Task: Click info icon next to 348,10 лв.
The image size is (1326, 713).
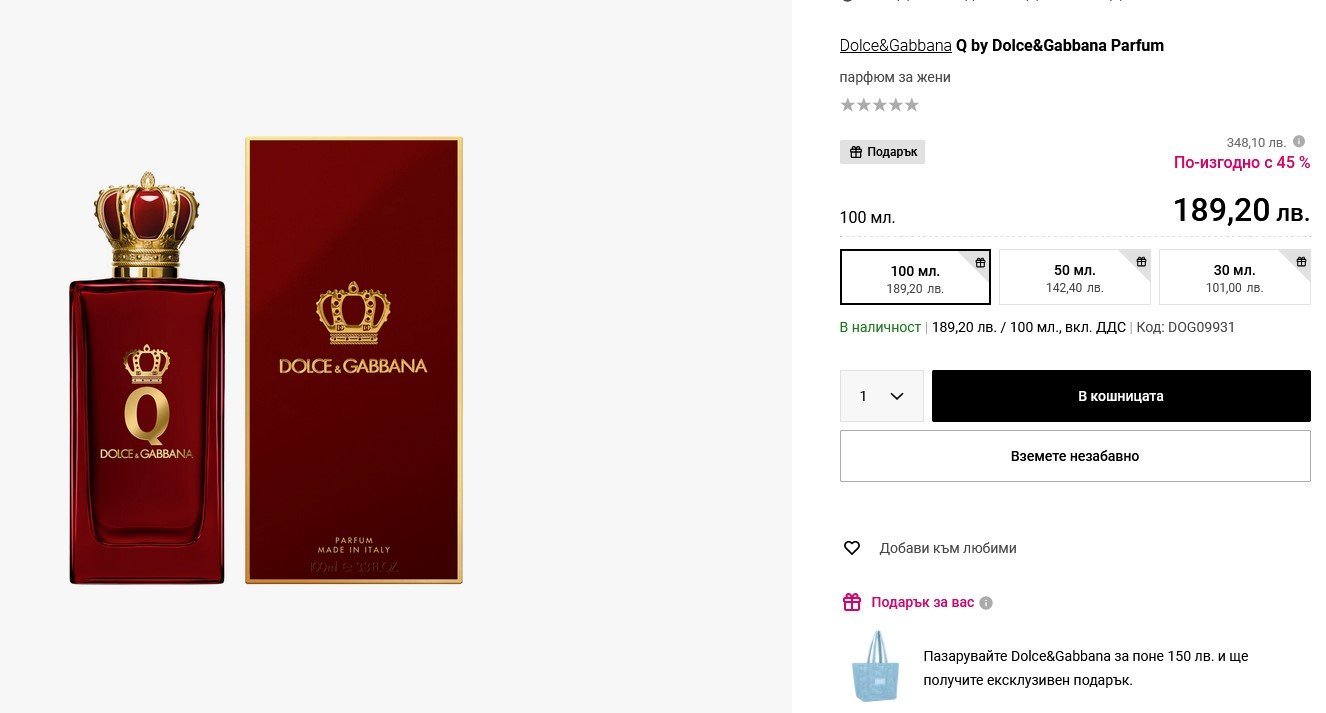Action: (x=1299, y=142)
